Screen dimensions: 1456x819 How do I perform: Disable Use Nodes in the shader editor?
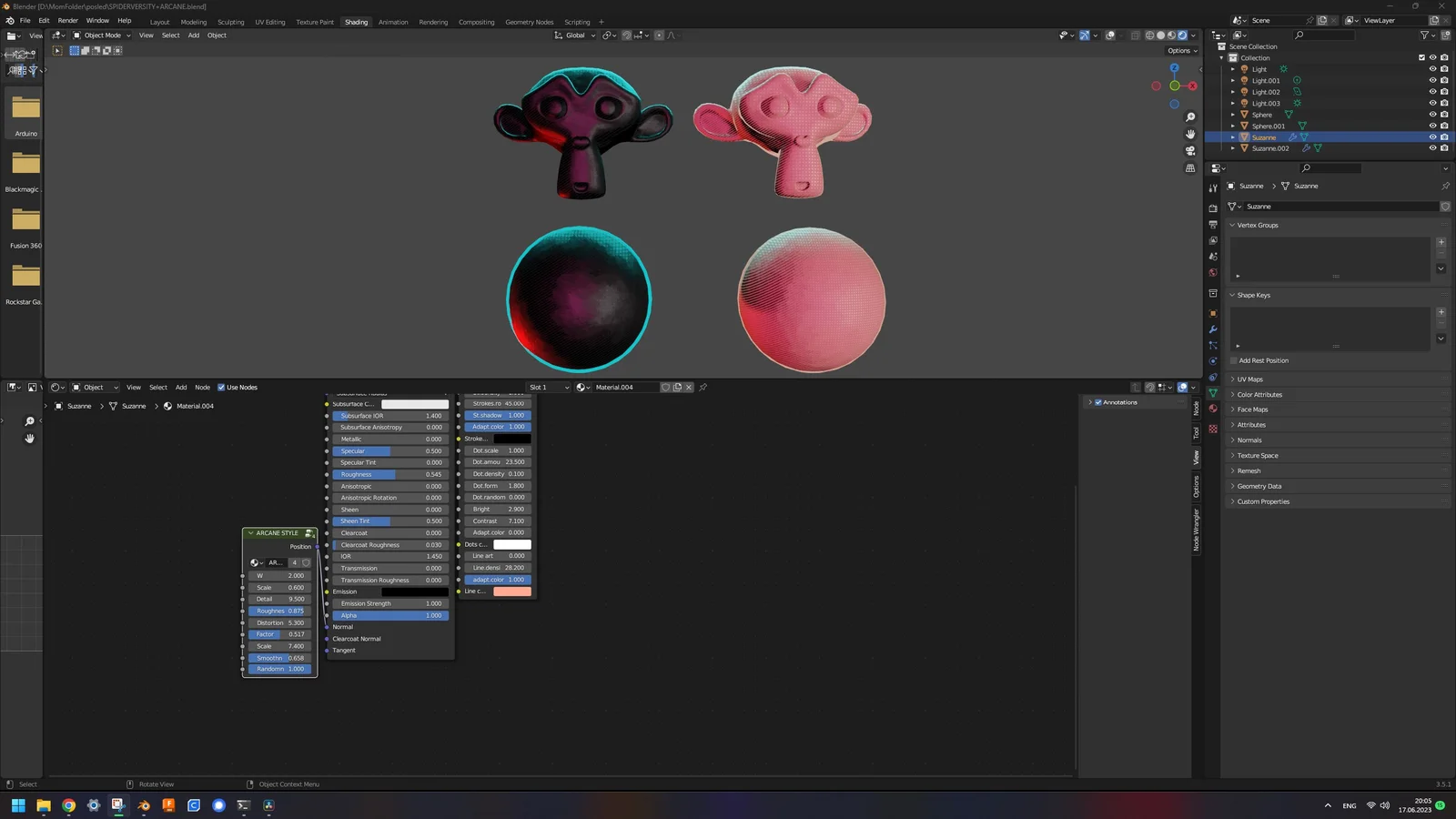tap(222, 387)
